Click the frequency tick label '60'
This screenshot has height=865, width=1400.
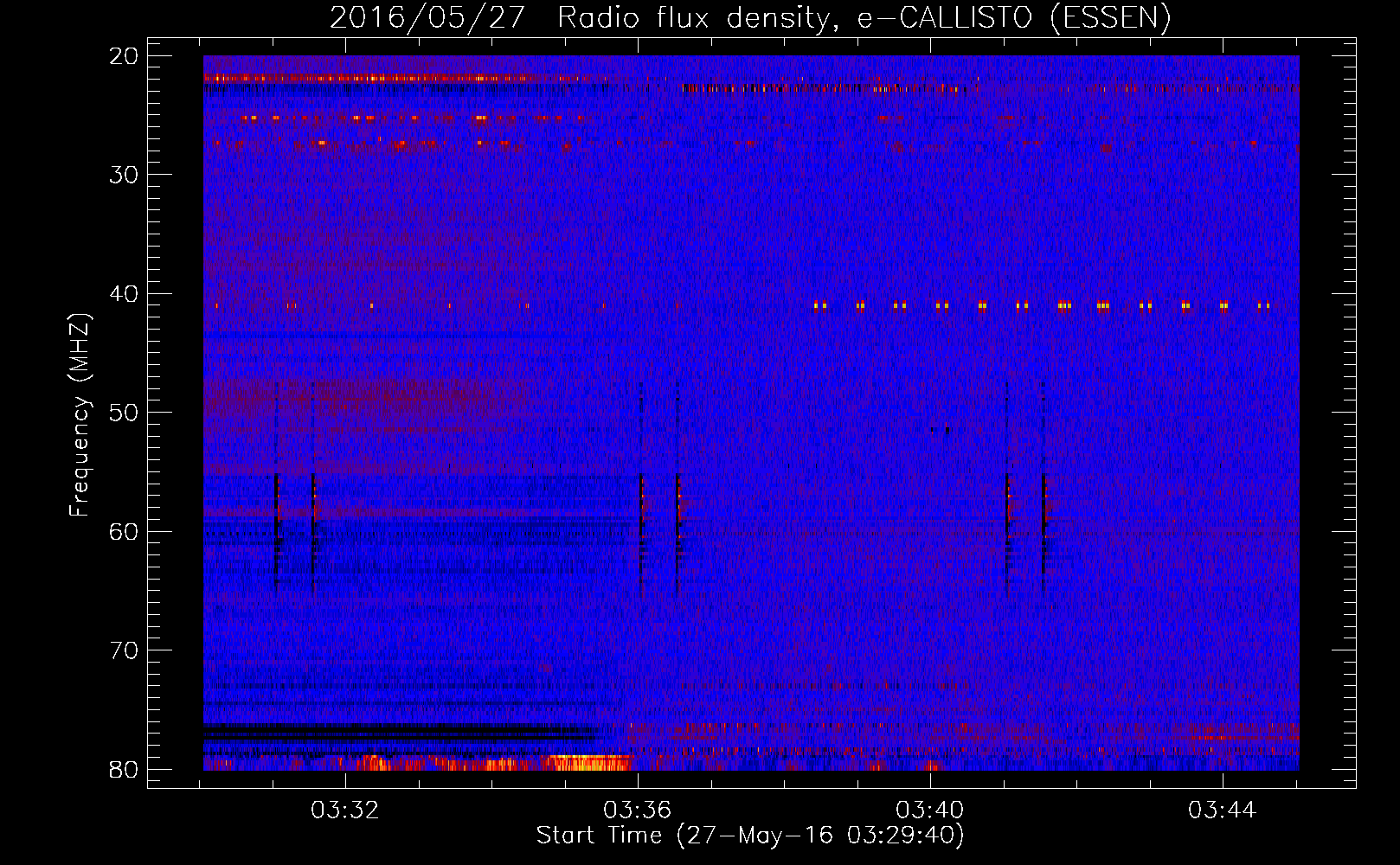coord(125,531)
